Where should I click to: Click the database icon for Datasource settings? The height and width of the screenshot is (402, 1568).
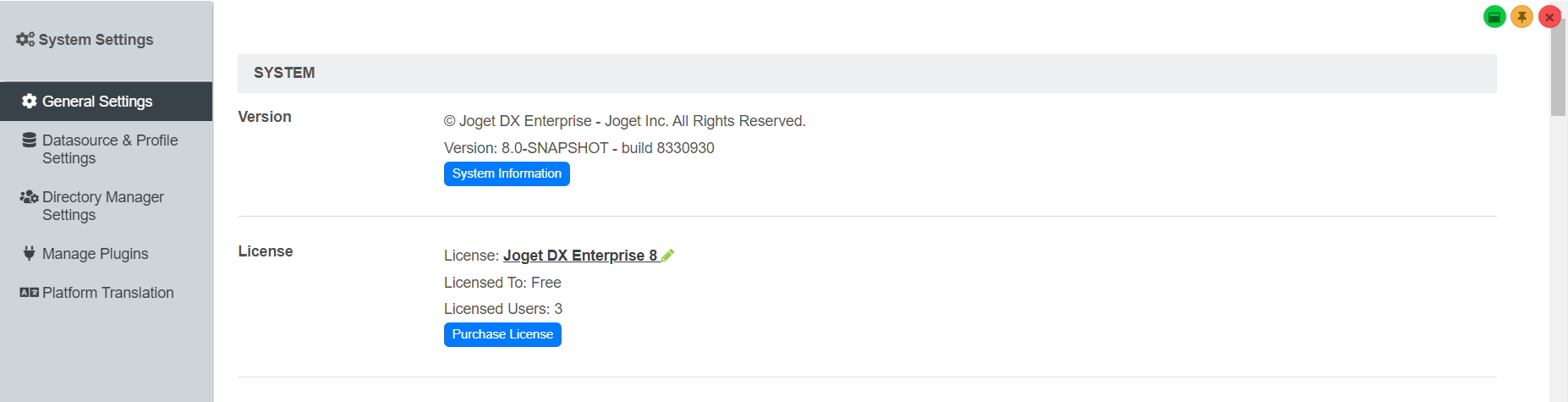(29, 140)
